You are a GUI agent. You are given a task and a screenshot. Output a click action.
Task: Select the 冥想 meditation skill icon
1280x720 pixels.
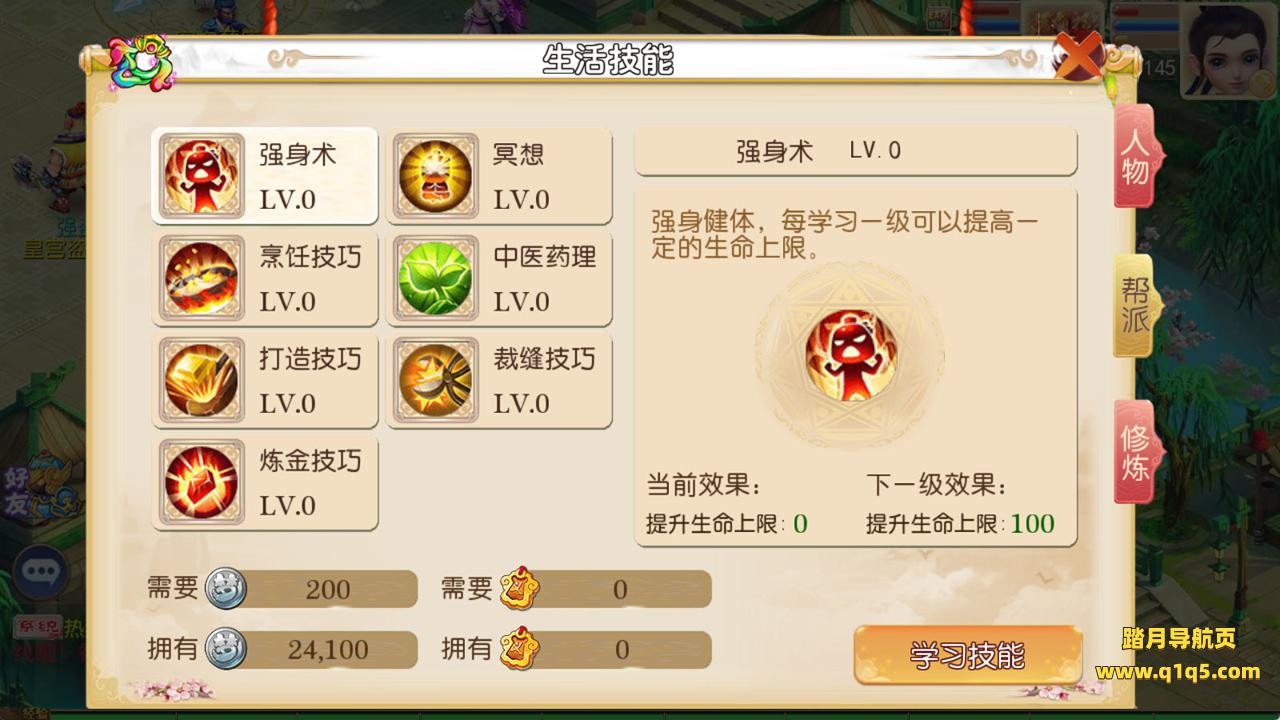pyautogui.click(x=435, y=175)
